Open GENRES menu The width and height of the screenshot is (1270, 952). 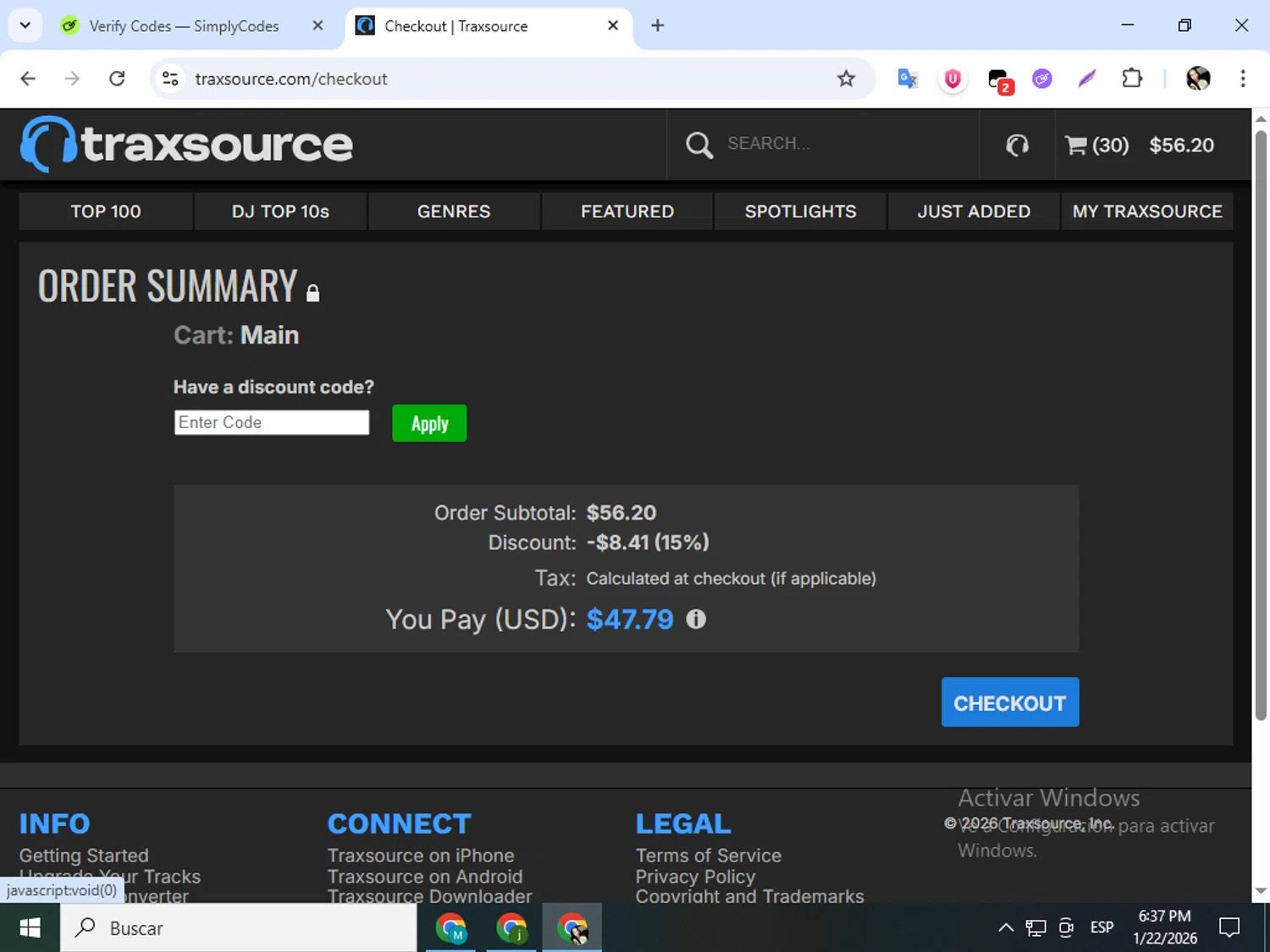click(x=454, y=212)
